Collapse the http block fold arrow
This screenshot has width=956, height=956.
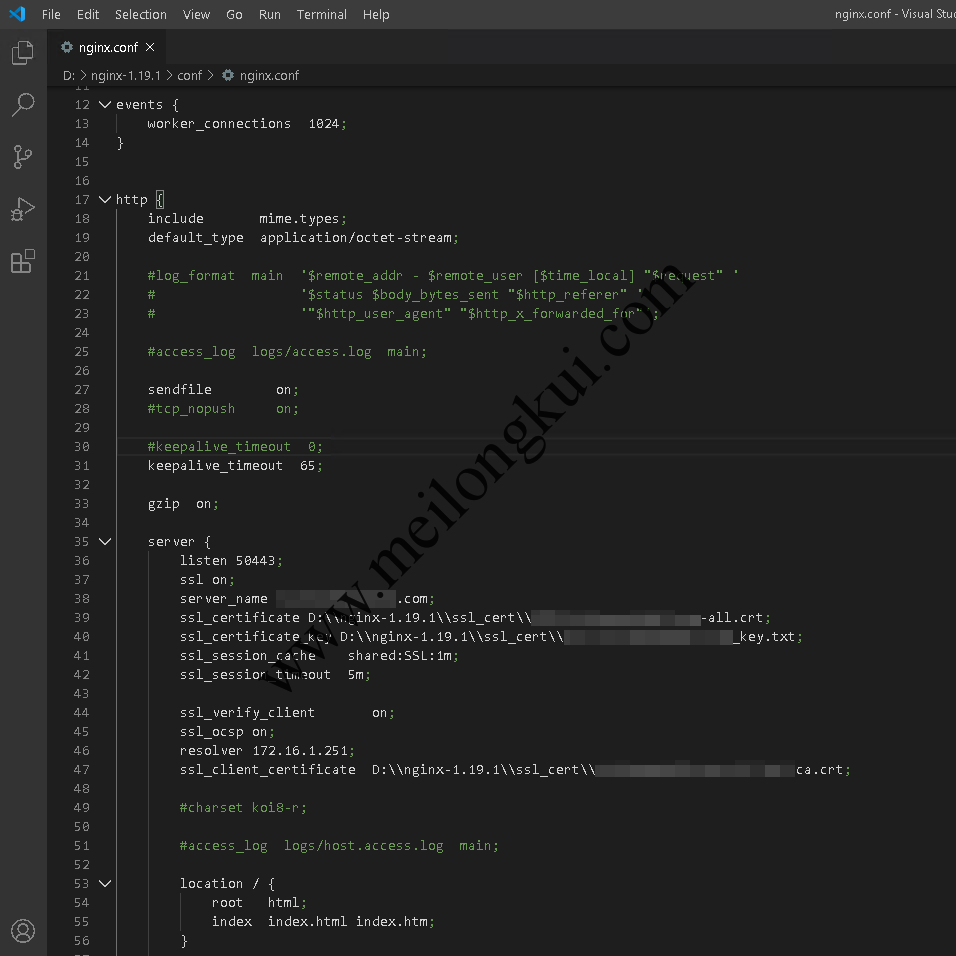pos(105,199)
